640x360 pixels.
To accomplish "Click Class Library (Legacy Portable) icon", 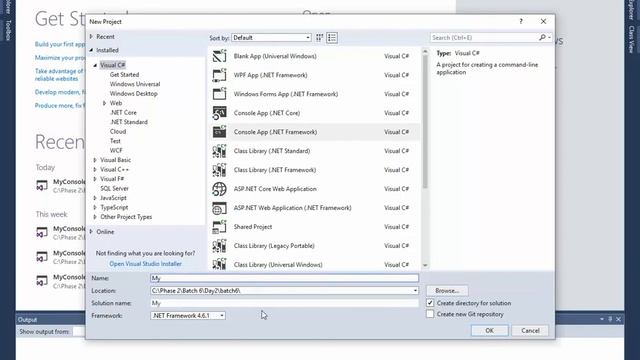I will point(219,246).
